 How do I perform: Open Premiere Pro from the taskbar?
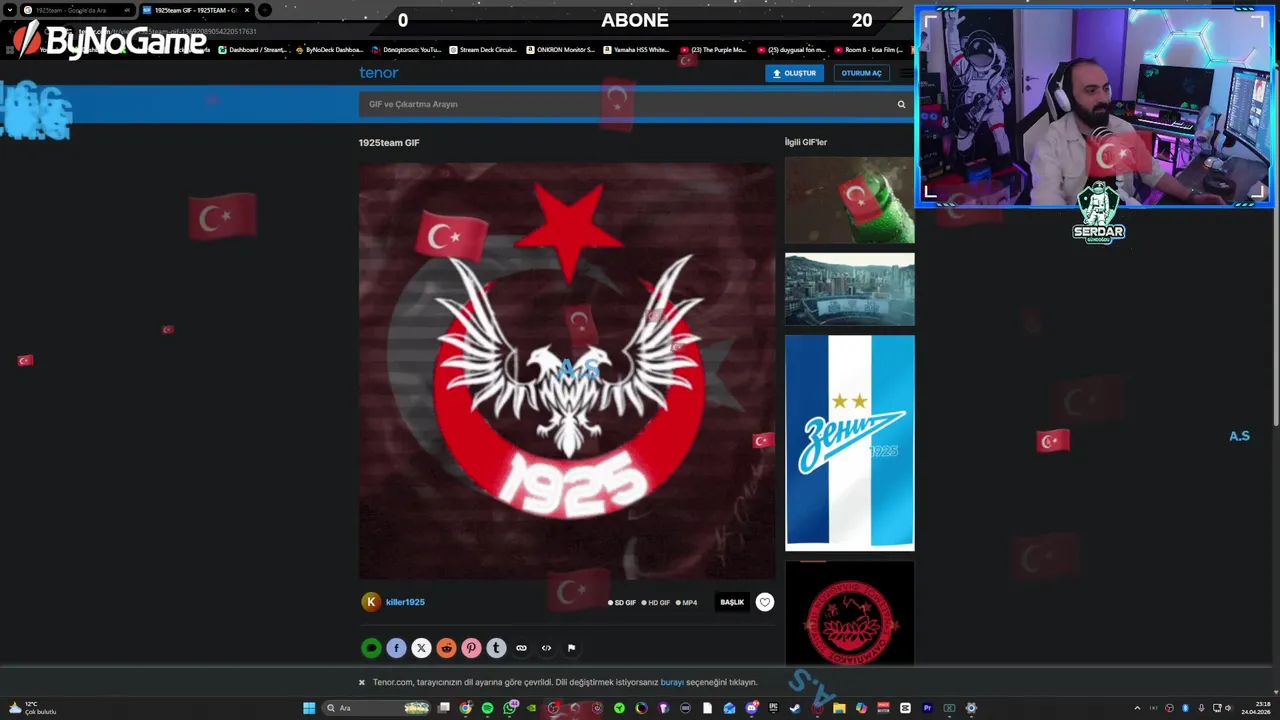click(927, 708)
